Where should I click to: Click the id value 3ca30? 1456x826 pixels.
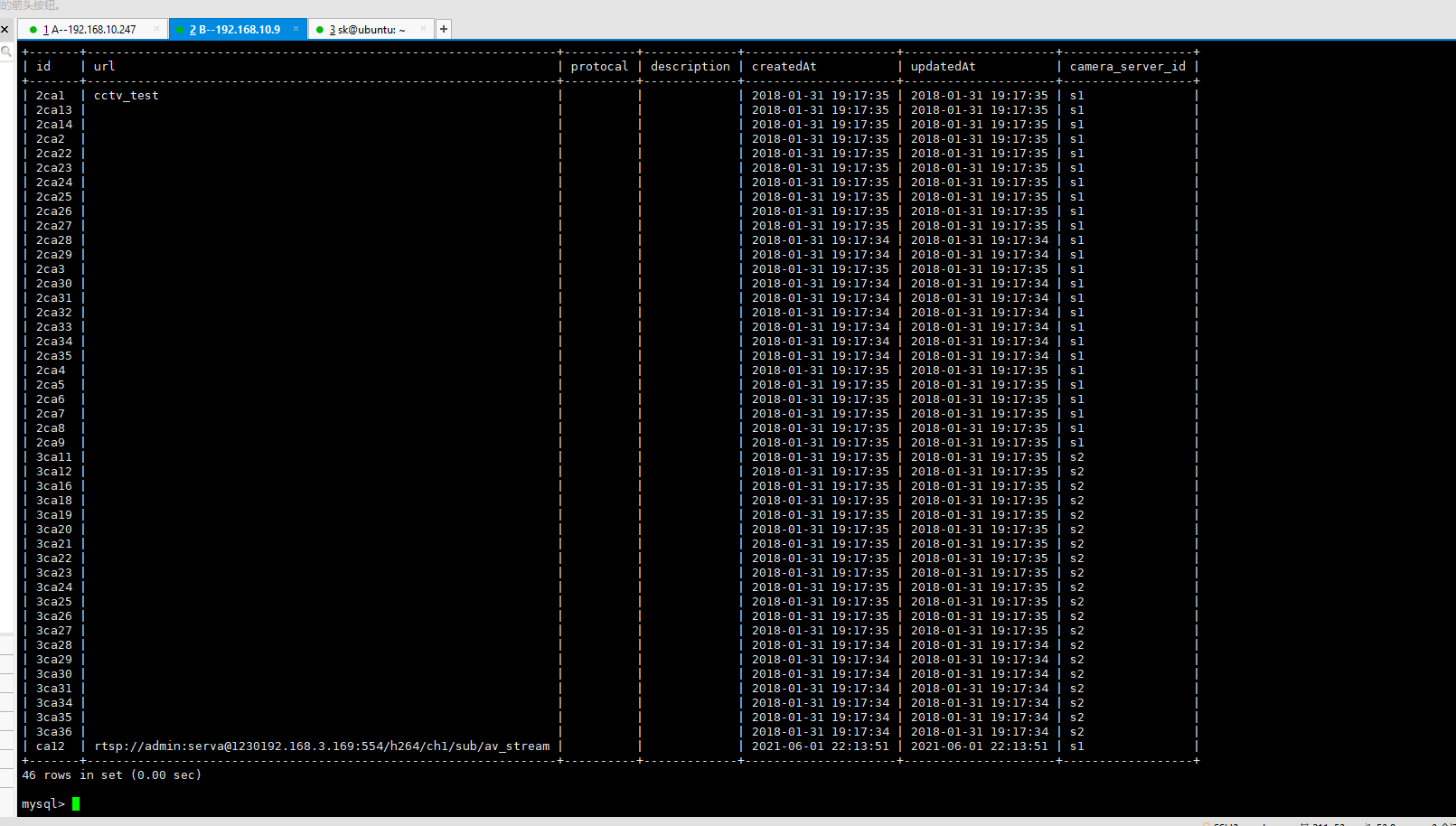[x=54, y=673]
